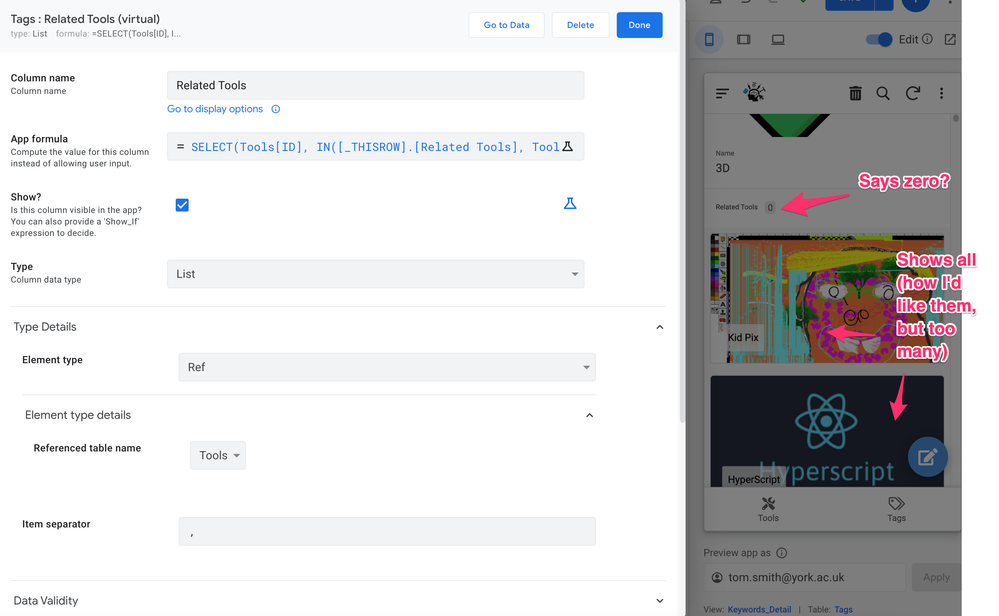This screenshot has width=999, height=616.
Task: Open the HyperScript tool card
Action: [x=827, y=431]
